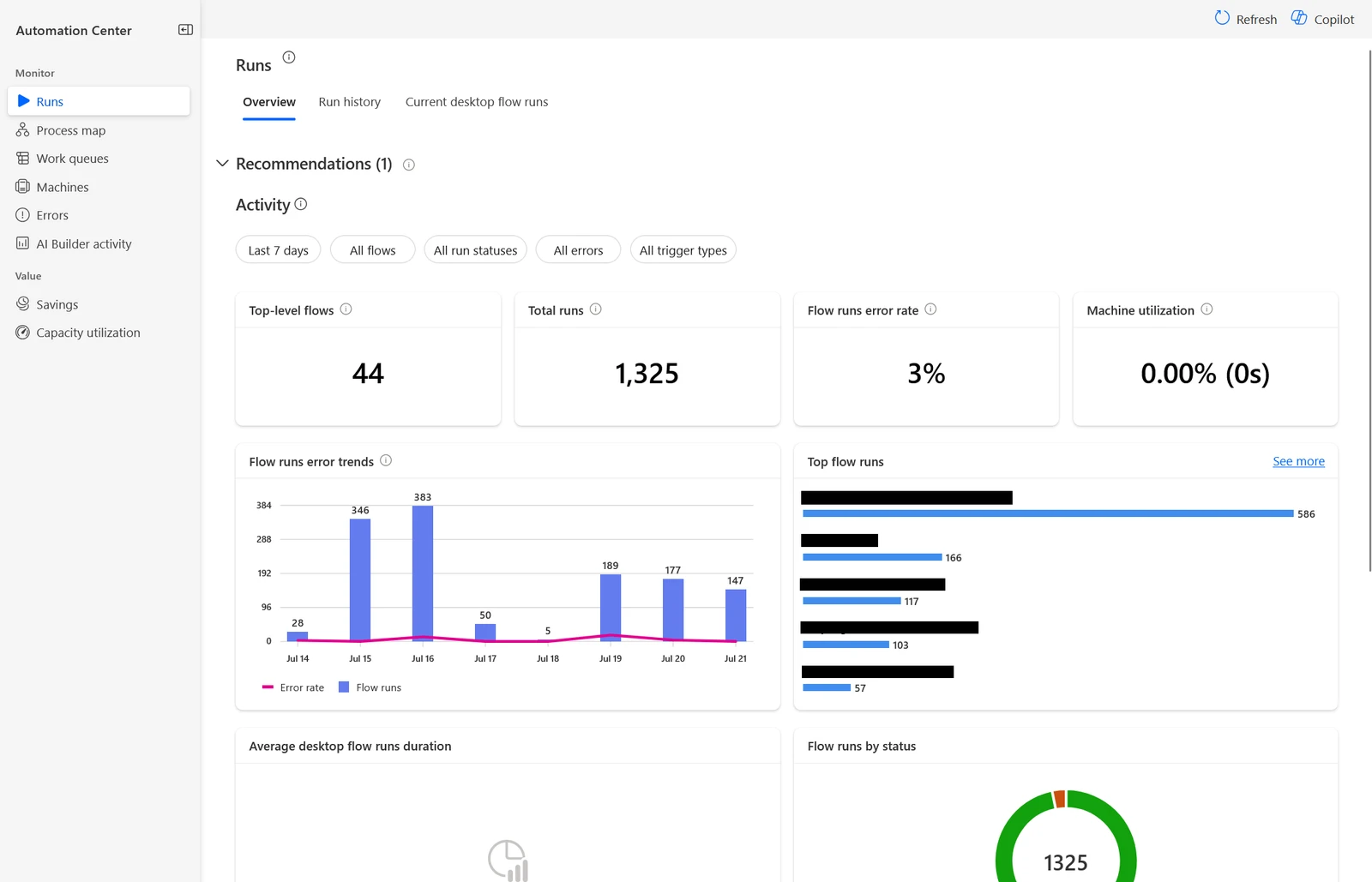Image resolution: width=1372 pixels, height=882 pixels.
Task: Open the All run statuses filter
Action: coord(475,249)
